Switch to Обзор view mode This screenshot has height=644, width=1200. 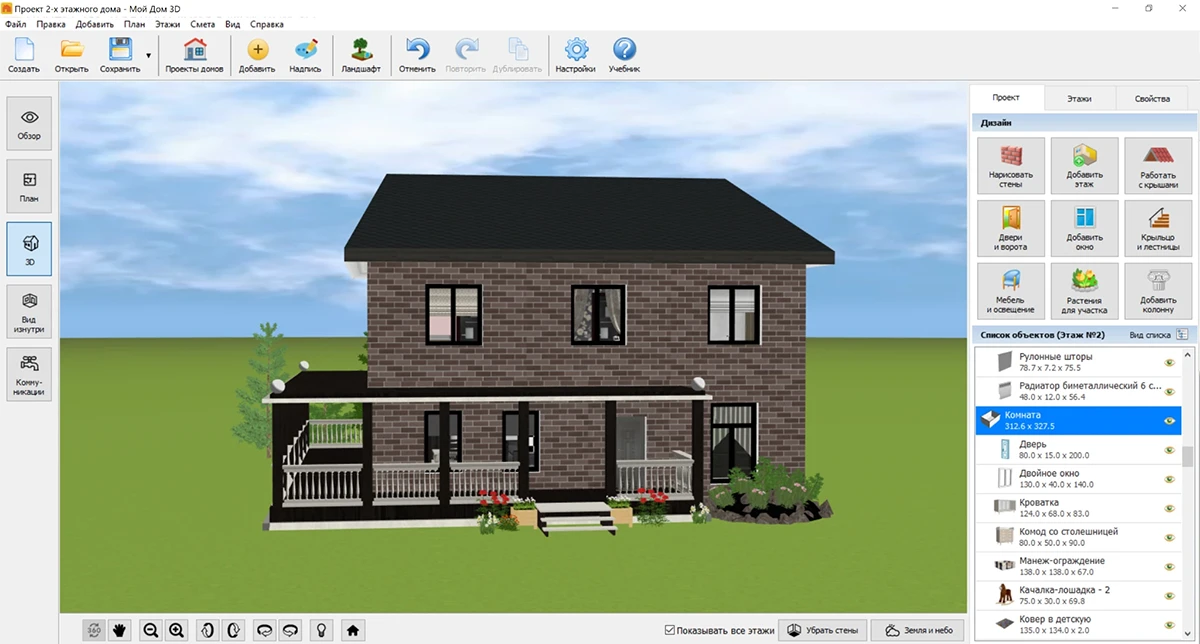click(x=29, y=124)
